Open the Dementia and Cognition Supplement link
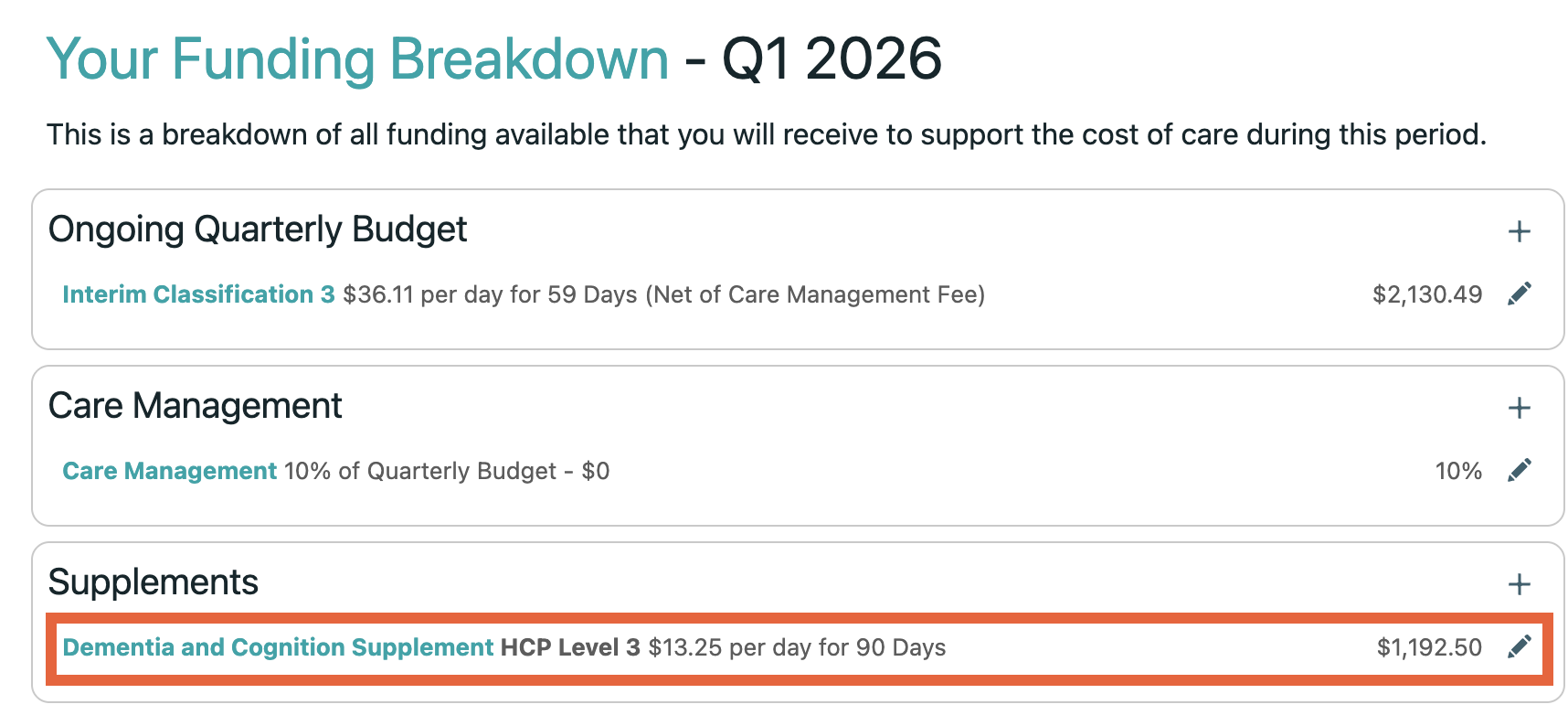This screenshot has width=1568, height=715. (x=276, y=646)
